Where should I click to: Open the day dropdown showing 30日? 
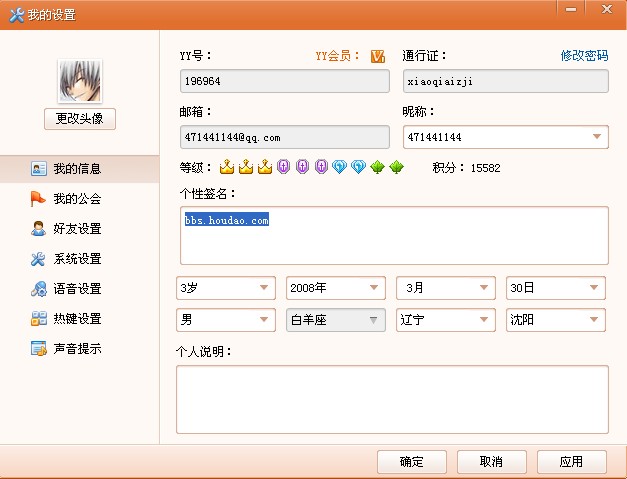(x=556, y=288)
